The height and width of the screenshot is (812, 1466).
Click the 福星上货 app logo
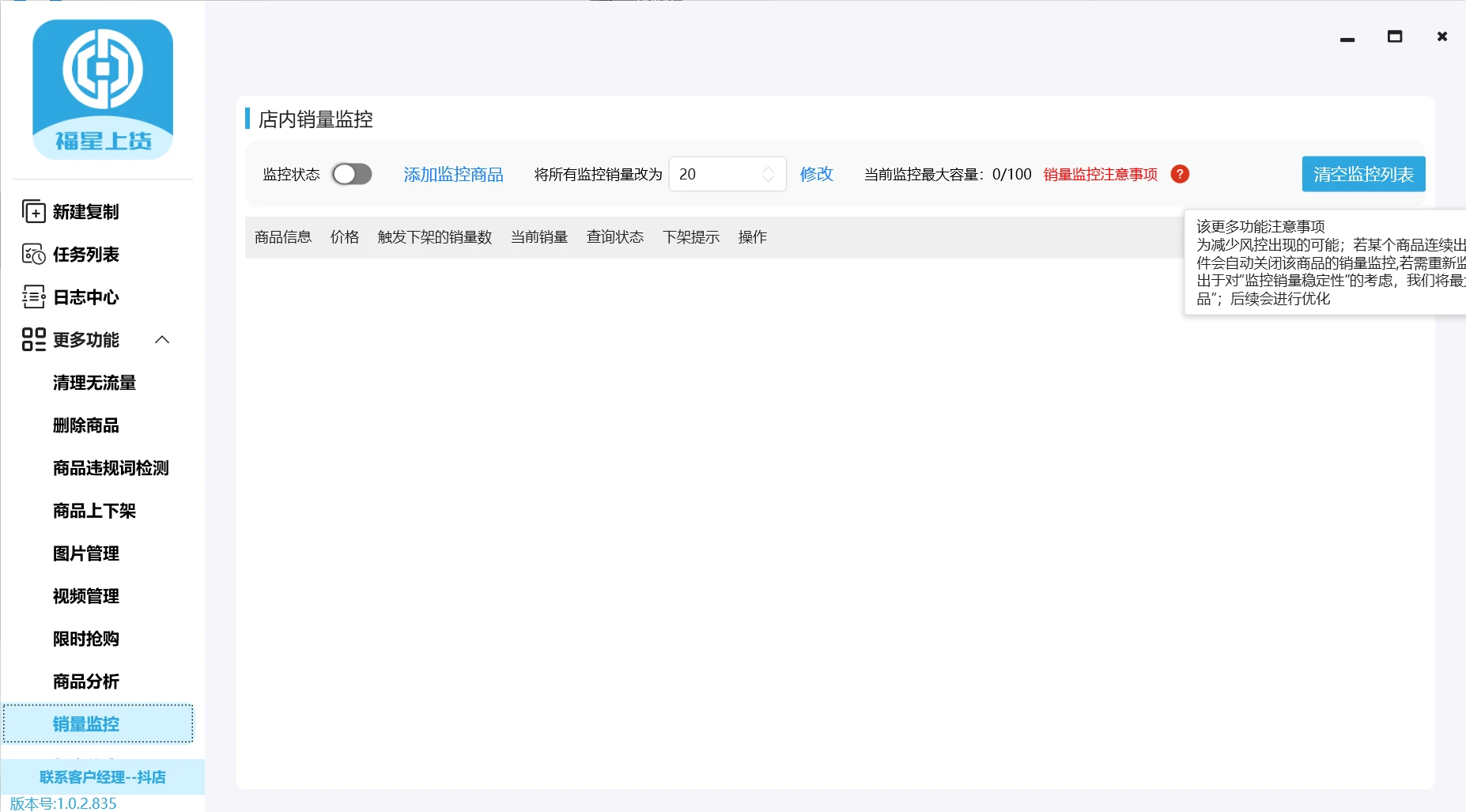[103, 89]
